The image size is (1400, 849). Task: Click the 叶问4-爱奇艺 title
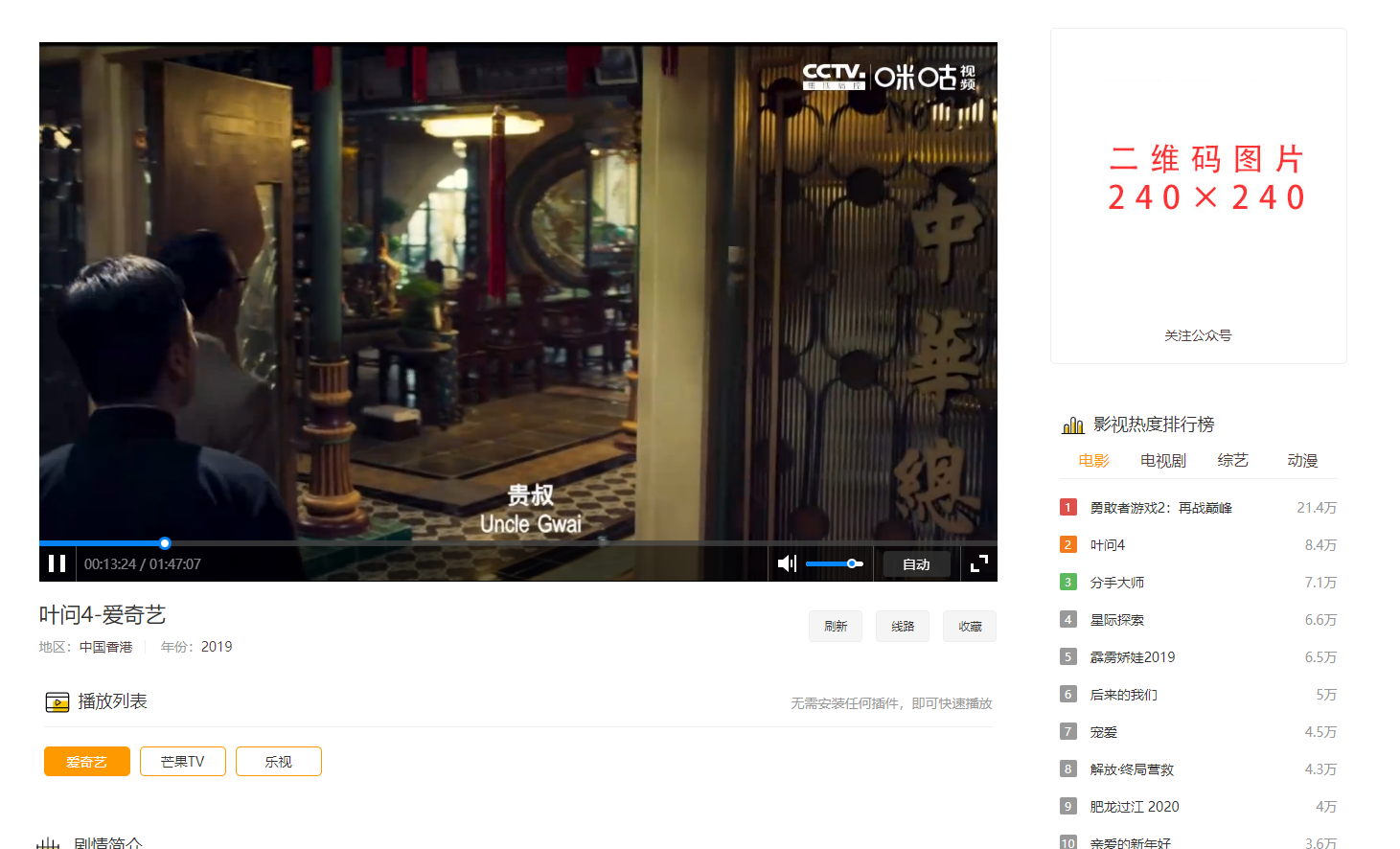(103, 615)
